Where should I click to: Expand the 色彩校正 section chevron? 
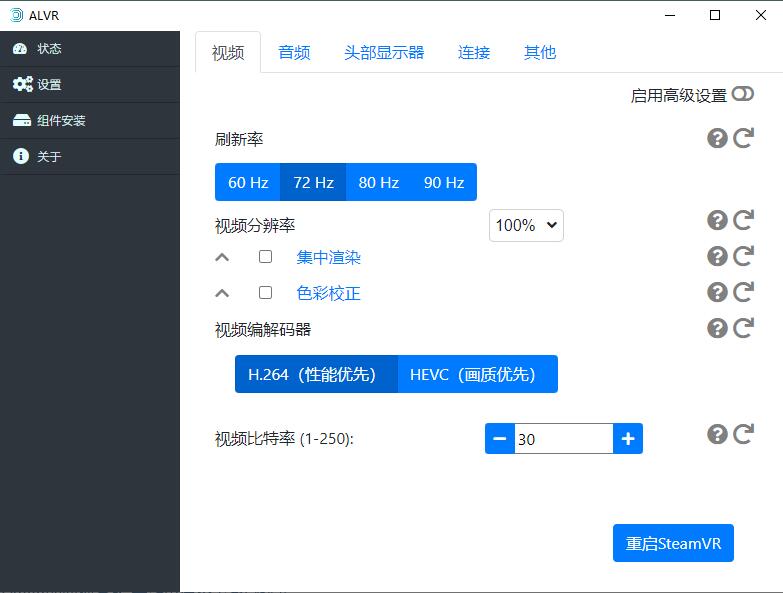(223, 293)
